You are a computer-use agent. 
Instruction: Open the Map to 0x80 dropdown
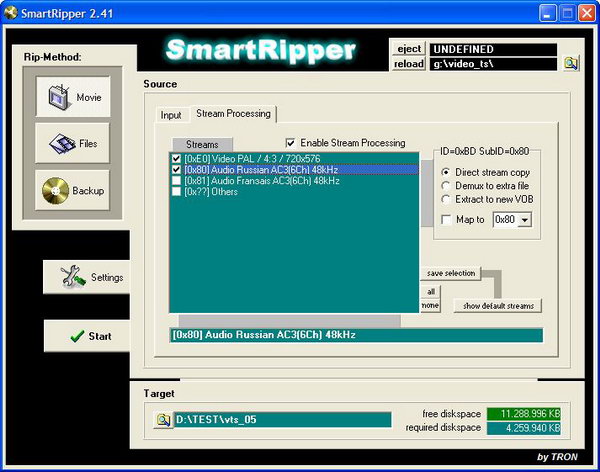click(525, 220)
